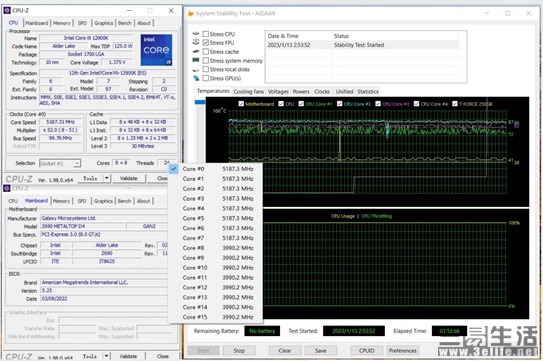Viewport: 543px width, 361px height.
Task: Click the Stop button in AIDA64
Action: 239,351
